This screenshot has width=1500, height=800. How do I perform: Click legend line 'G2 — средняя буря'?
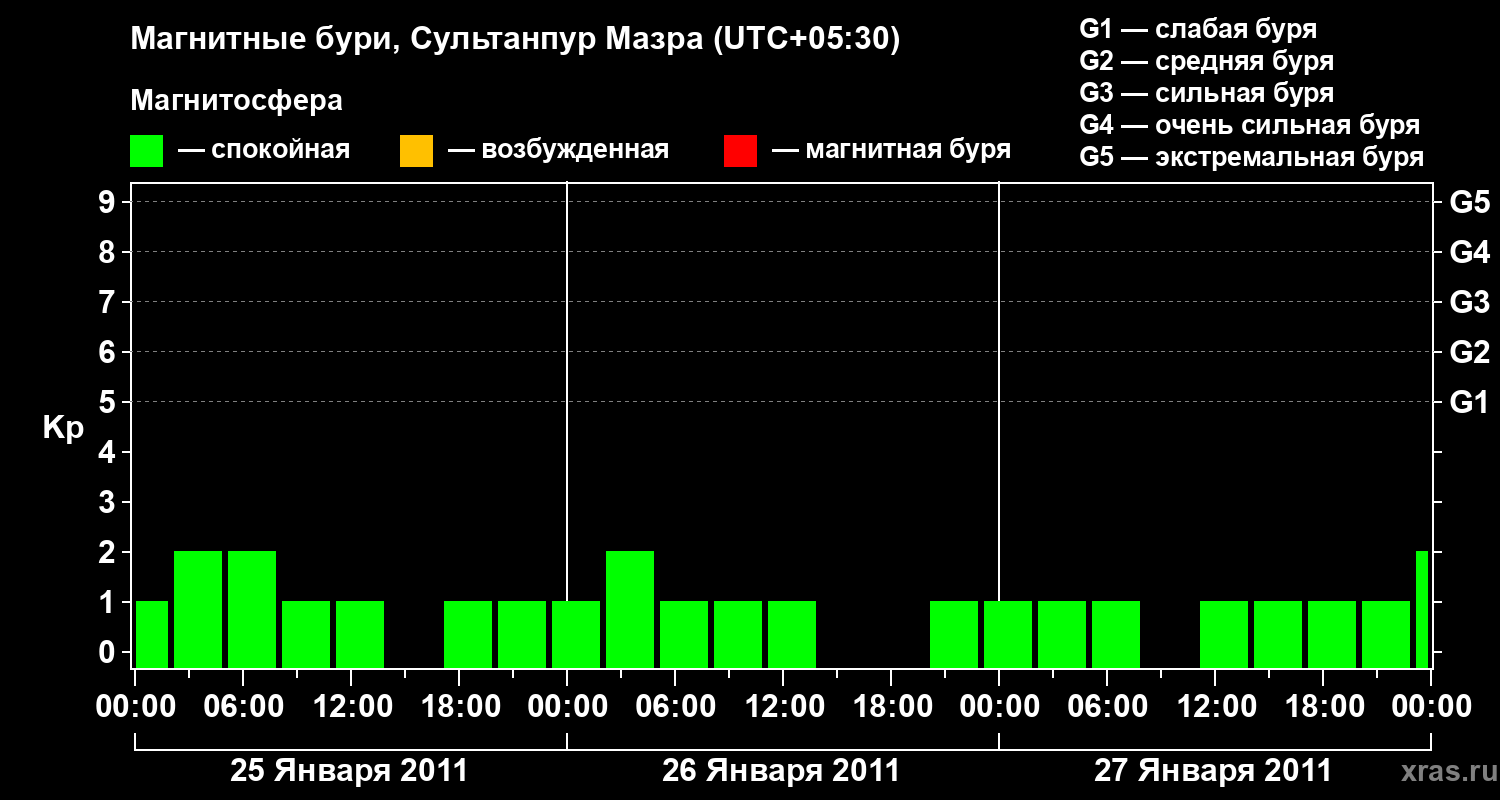1206,61
